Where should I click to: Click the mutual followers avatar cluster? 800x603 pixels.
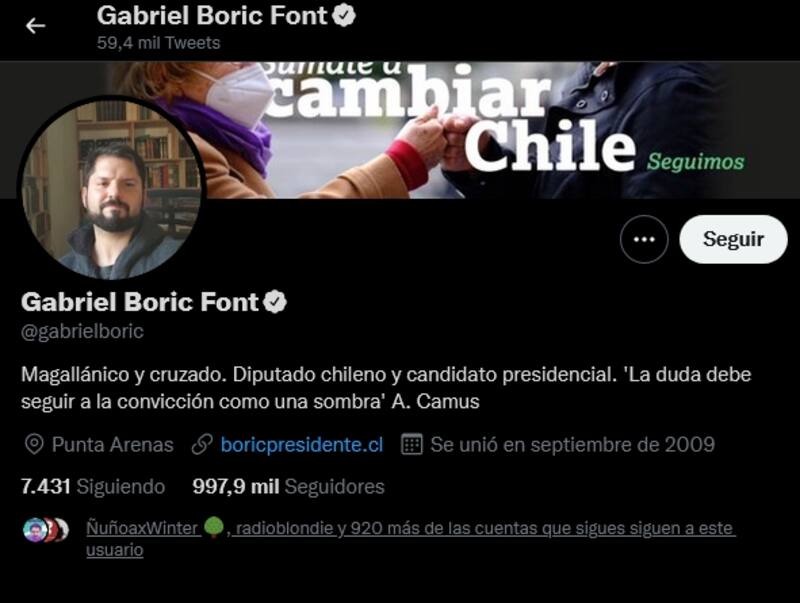point(46,529)
